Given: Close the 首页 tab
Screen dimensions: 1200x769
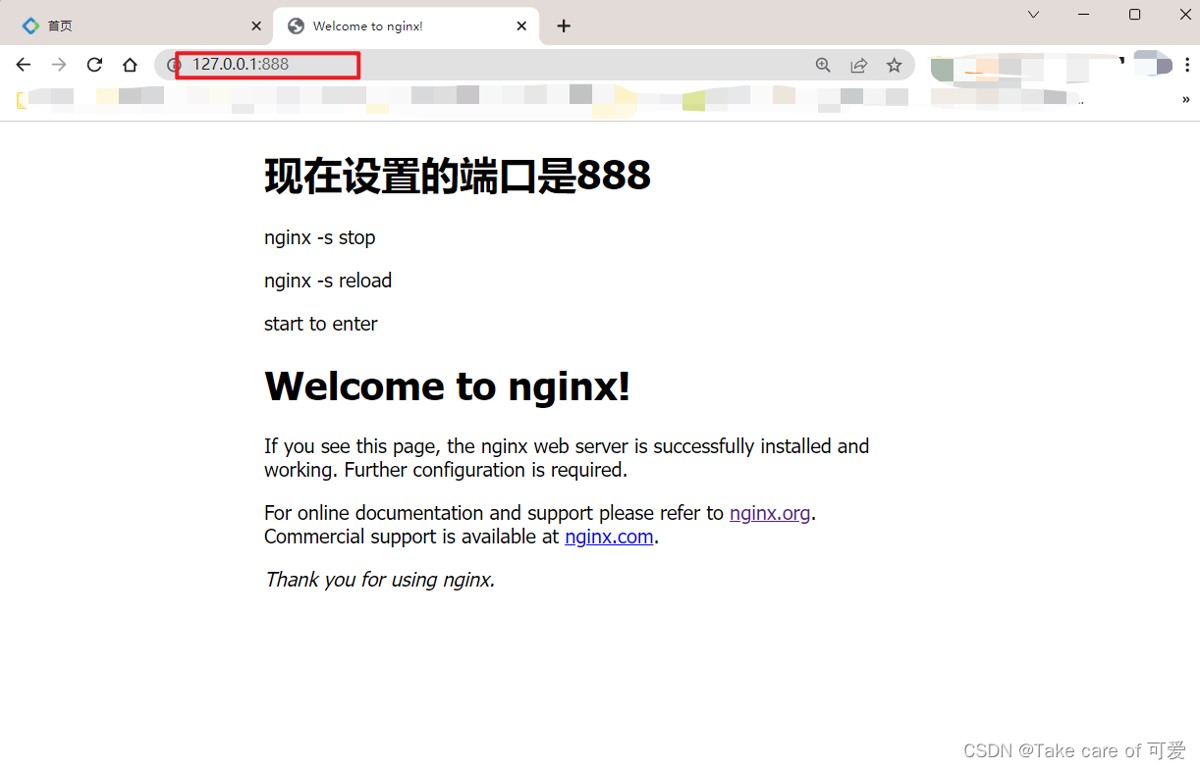Looking at the screenshot, I should coord(256,26).
